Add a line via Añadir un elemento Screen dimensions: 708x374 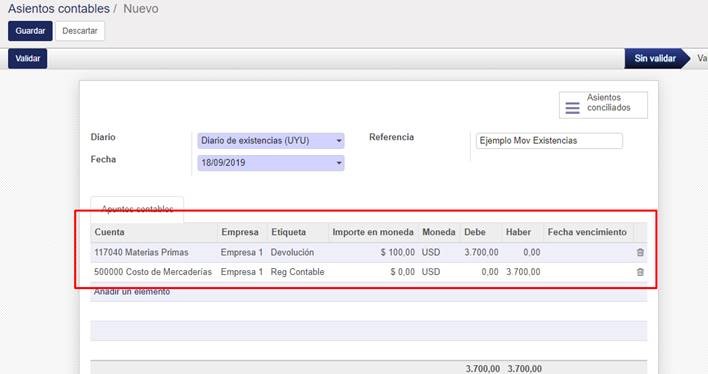click(132, 292)
